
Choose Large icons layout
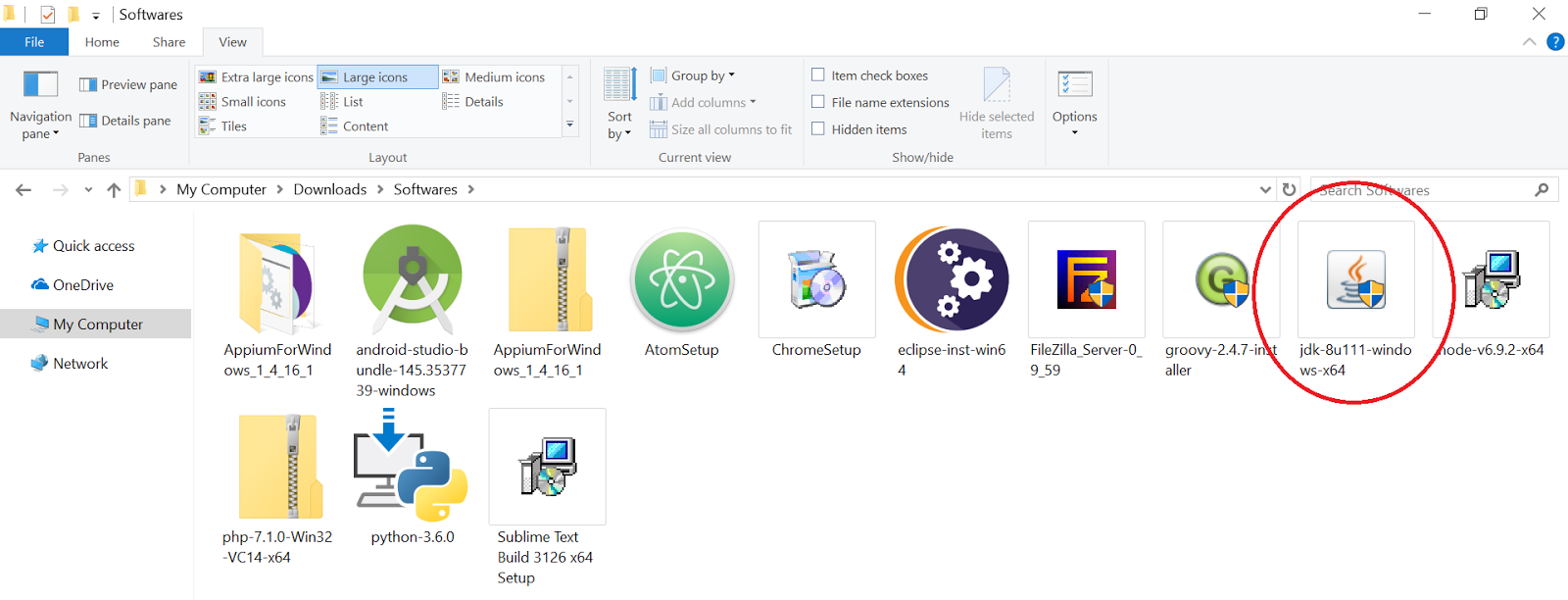click(377, 76)
